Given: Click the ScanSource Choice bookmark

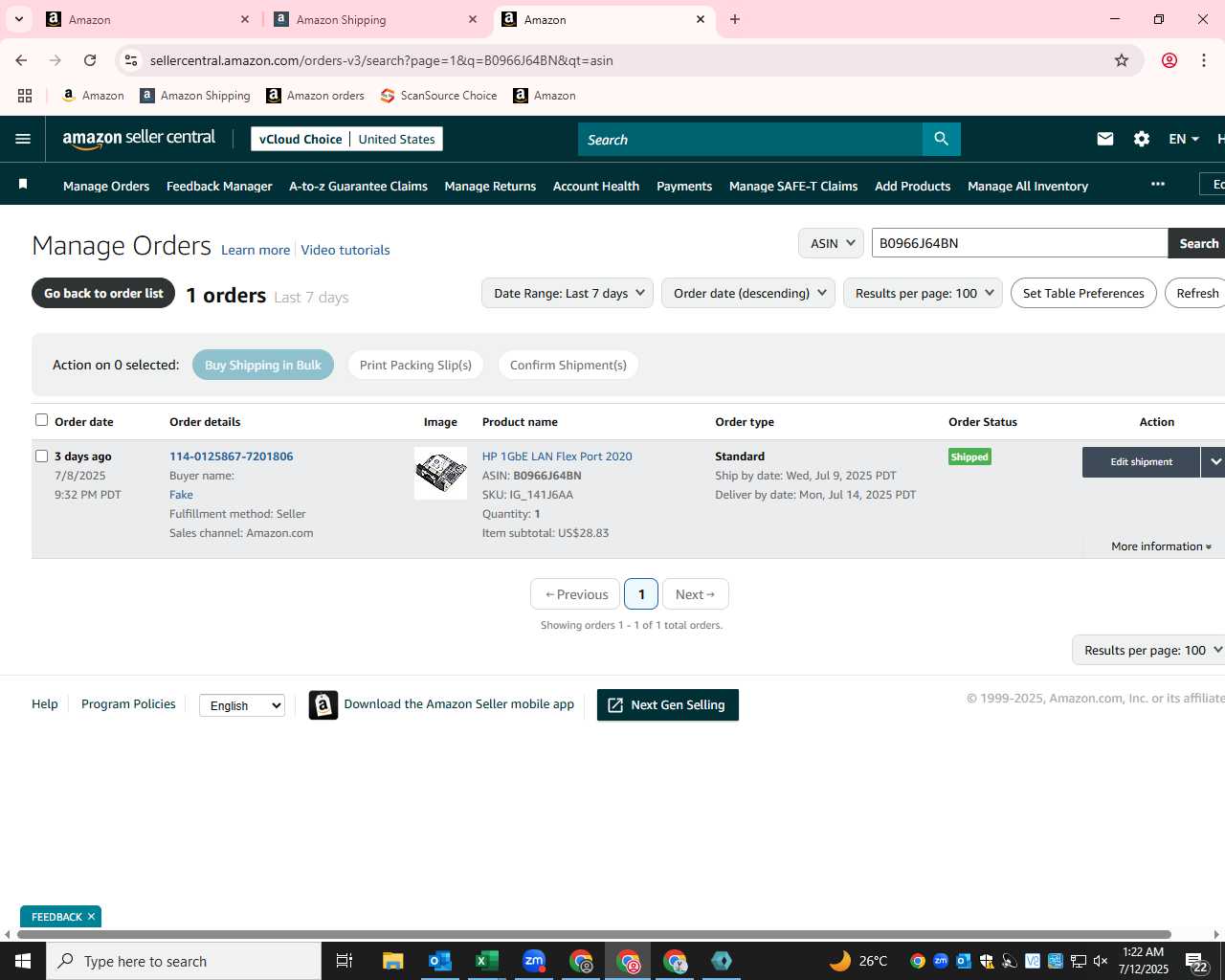Looking at the screenshot, I should (x=438, y=96).
